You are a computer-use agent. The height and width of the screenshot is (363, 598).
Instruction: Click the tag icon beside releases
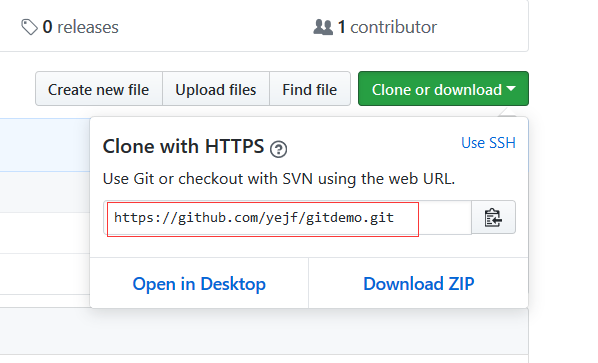click(29, 27)
